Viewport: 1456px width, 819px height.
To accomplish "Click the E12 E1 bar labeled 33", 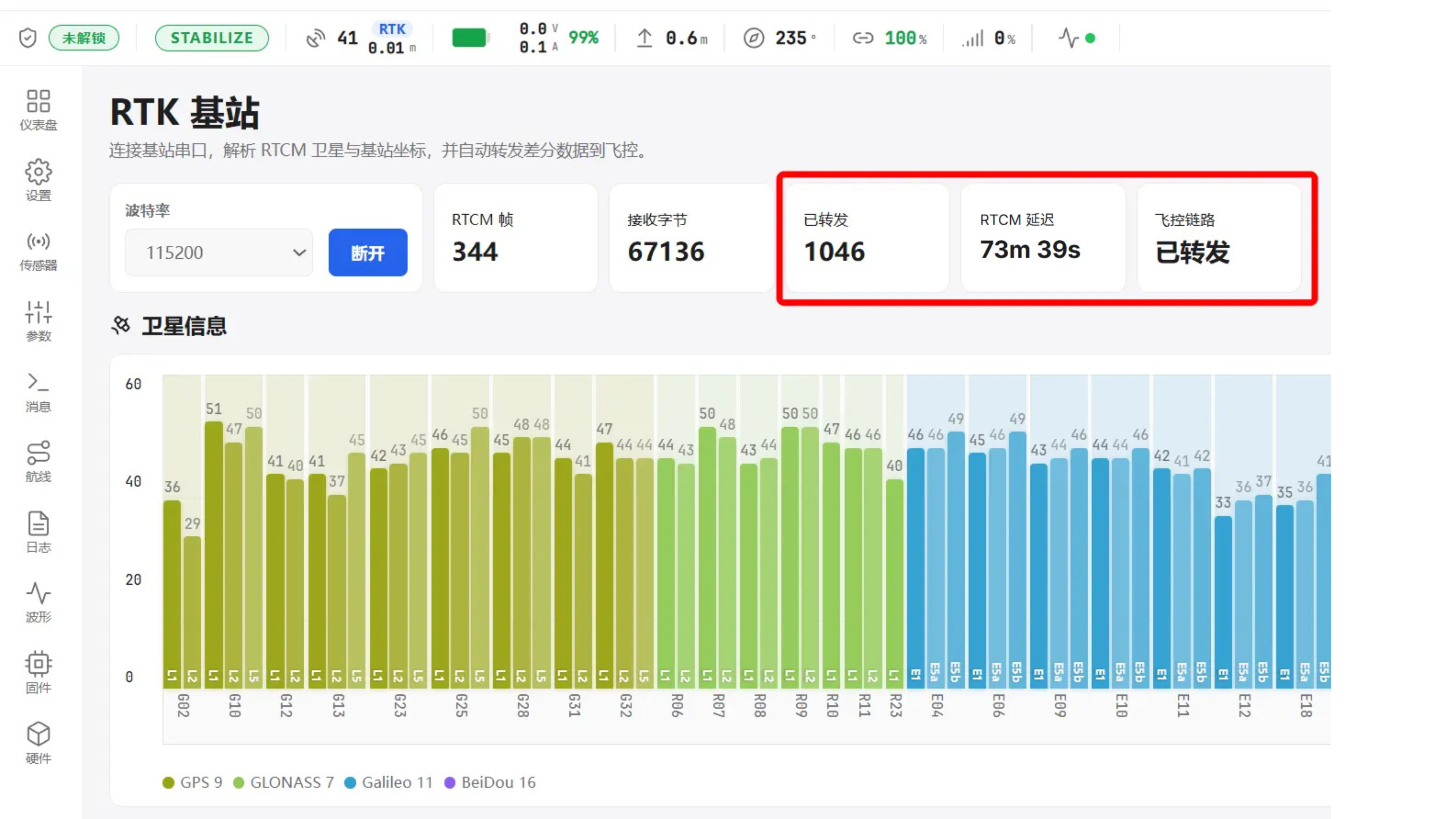I will click(x=1223, y=602).
